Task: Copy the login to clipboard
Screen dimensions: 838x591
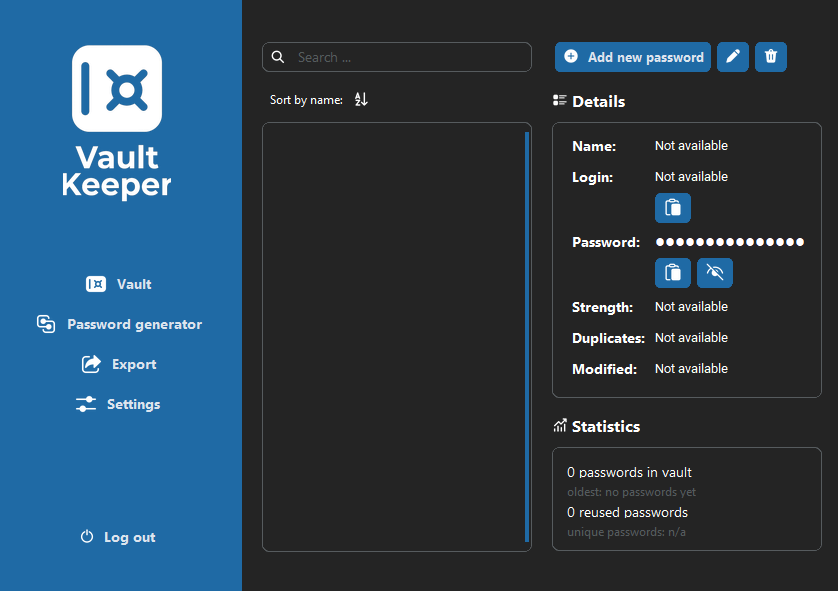Action: (673, 208)
